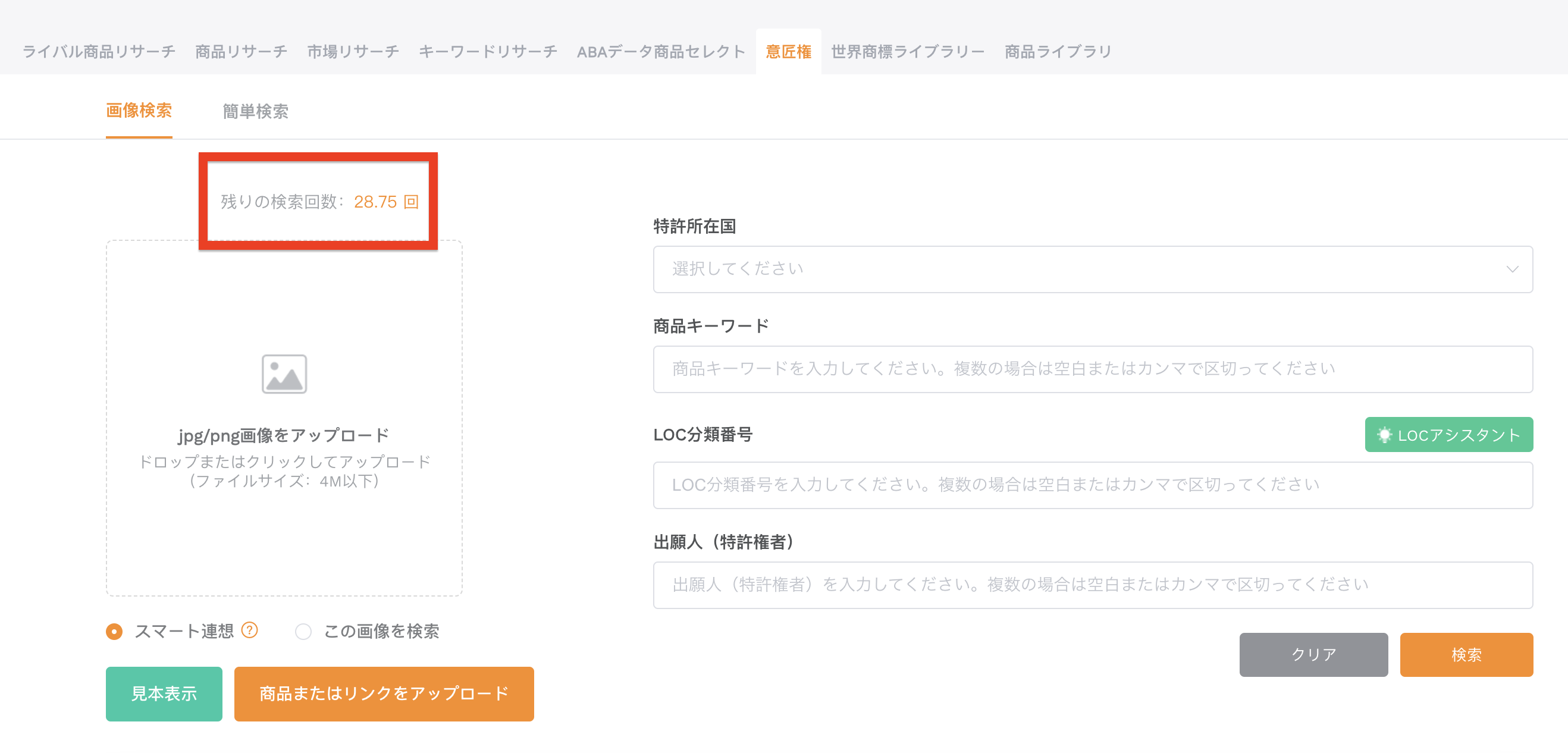Switch to ABAデータ商品セレクト tab

pos(661,52)
